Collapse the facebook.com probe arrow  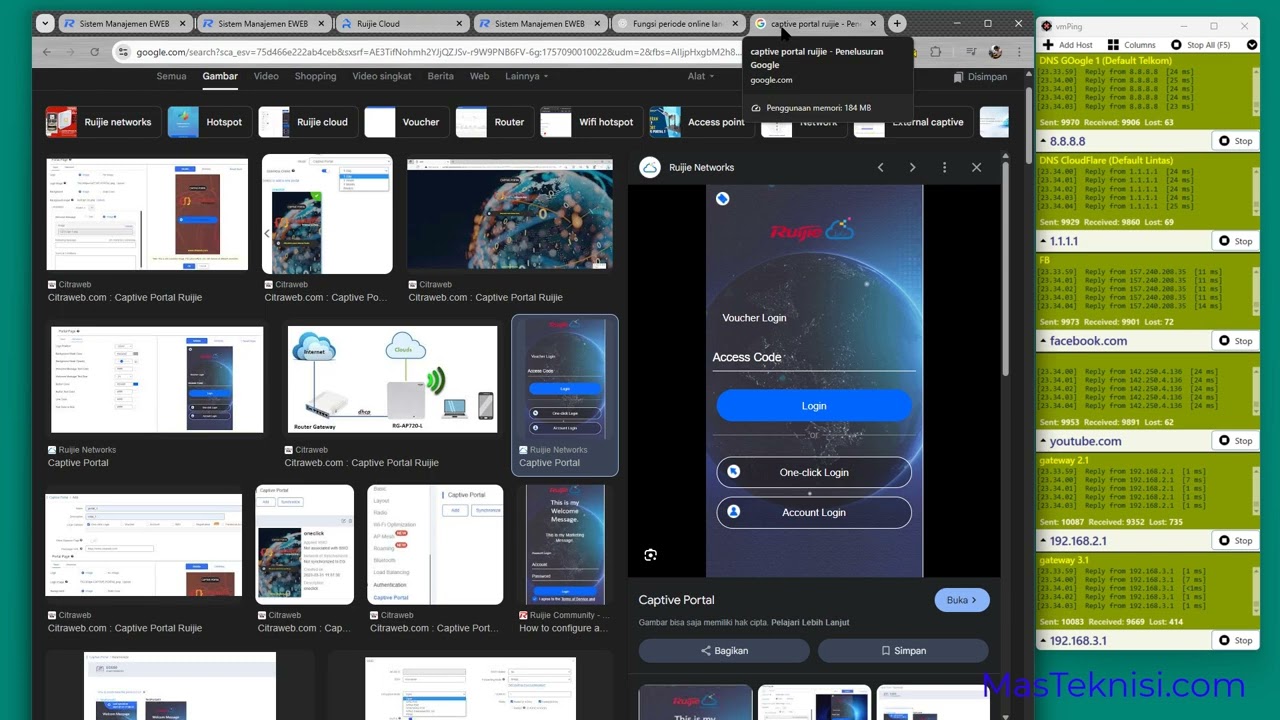coord(1043,341)
